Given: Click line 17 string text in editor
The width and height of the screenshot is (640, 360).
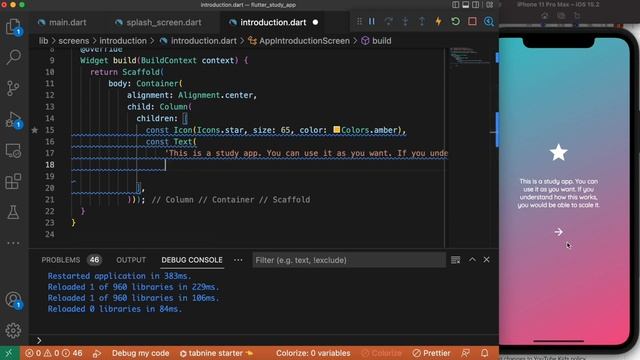Looking at the screenshot, I should click(306, 153).
